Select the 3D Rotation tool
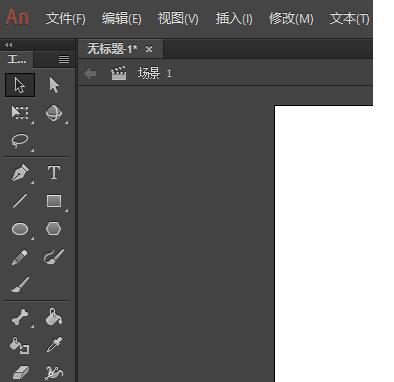The image size is (394, 382). [x=54, y=113]
